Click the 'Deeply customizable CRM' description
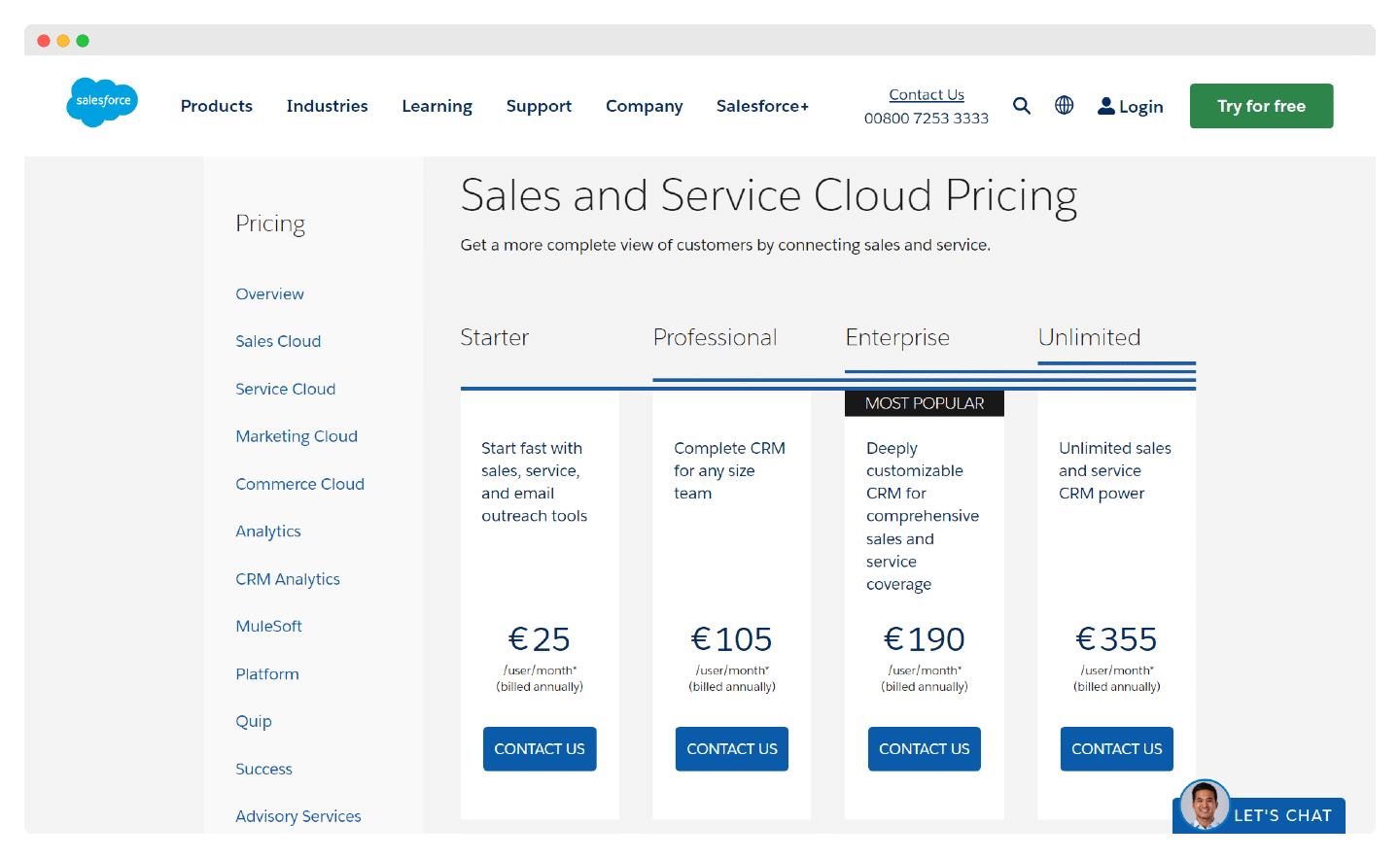1400x858 pixels. [x=923, y=516]
